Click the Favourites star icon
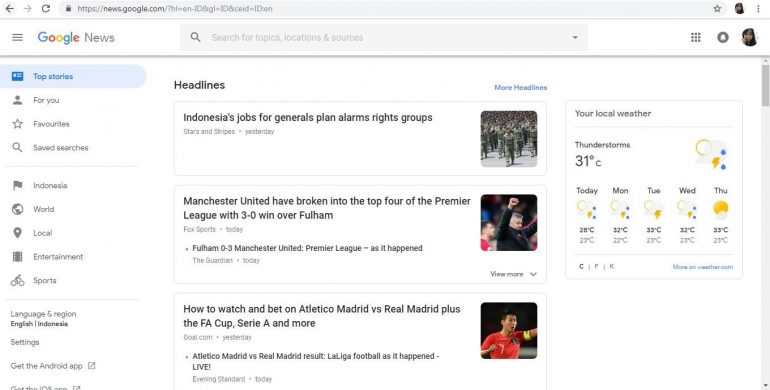Viewport: 770px width, 390px height. (x=18, y=124)
